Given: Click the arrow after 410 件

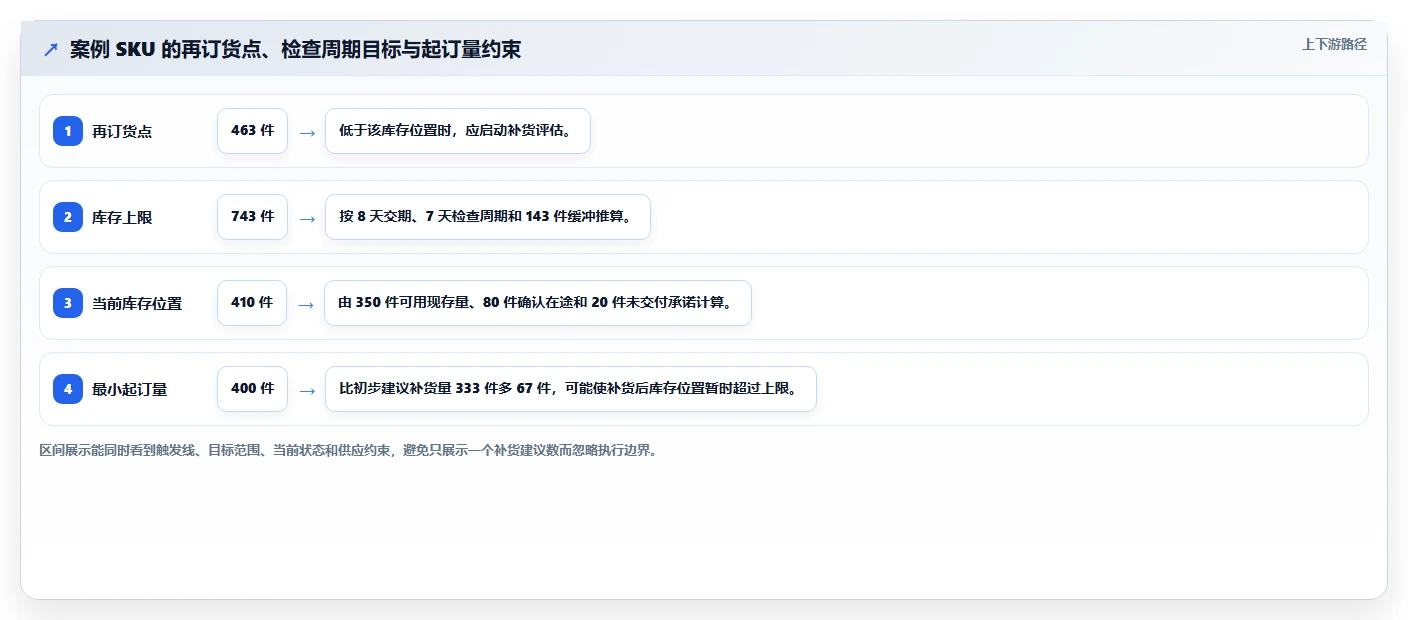Looking at the screenshot, I should (306, 304).
